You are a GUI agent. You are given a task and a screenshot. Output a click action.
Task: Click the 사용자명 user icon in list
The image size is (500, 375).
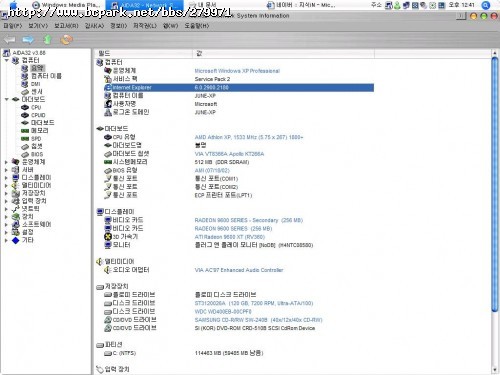108,104
